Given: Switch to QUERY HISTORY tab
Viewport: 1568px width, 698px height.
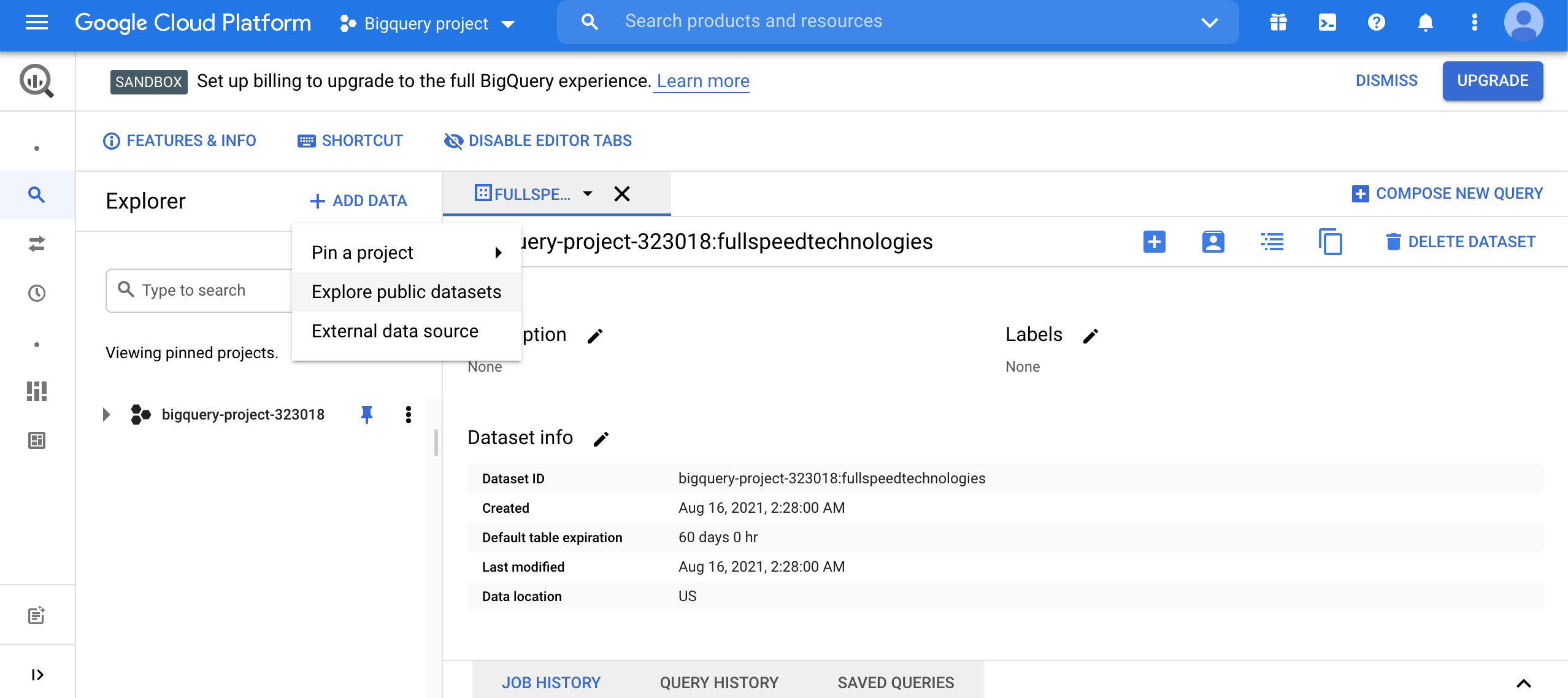Looking at the screenshot, I should pos(719,683).
